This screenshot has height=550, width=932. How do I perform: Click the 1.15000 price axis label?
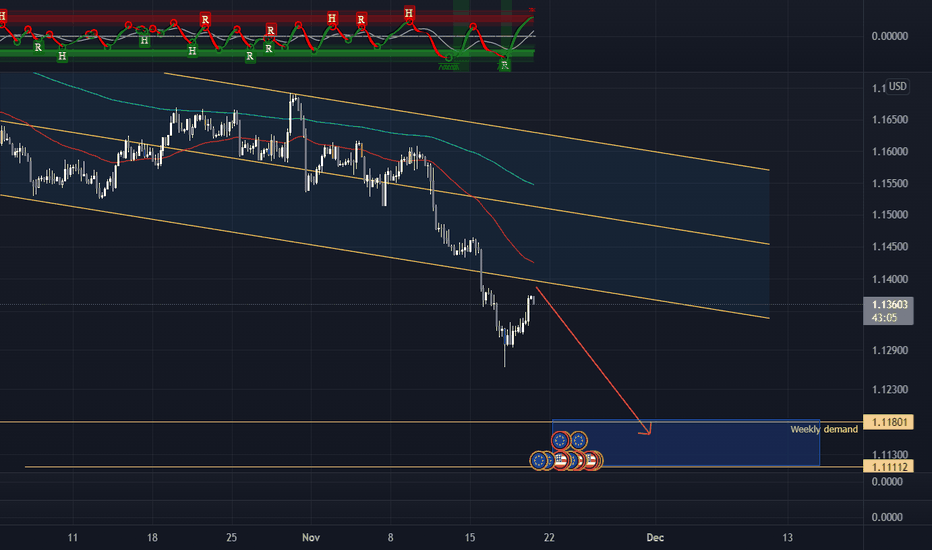tap(890, 215)
